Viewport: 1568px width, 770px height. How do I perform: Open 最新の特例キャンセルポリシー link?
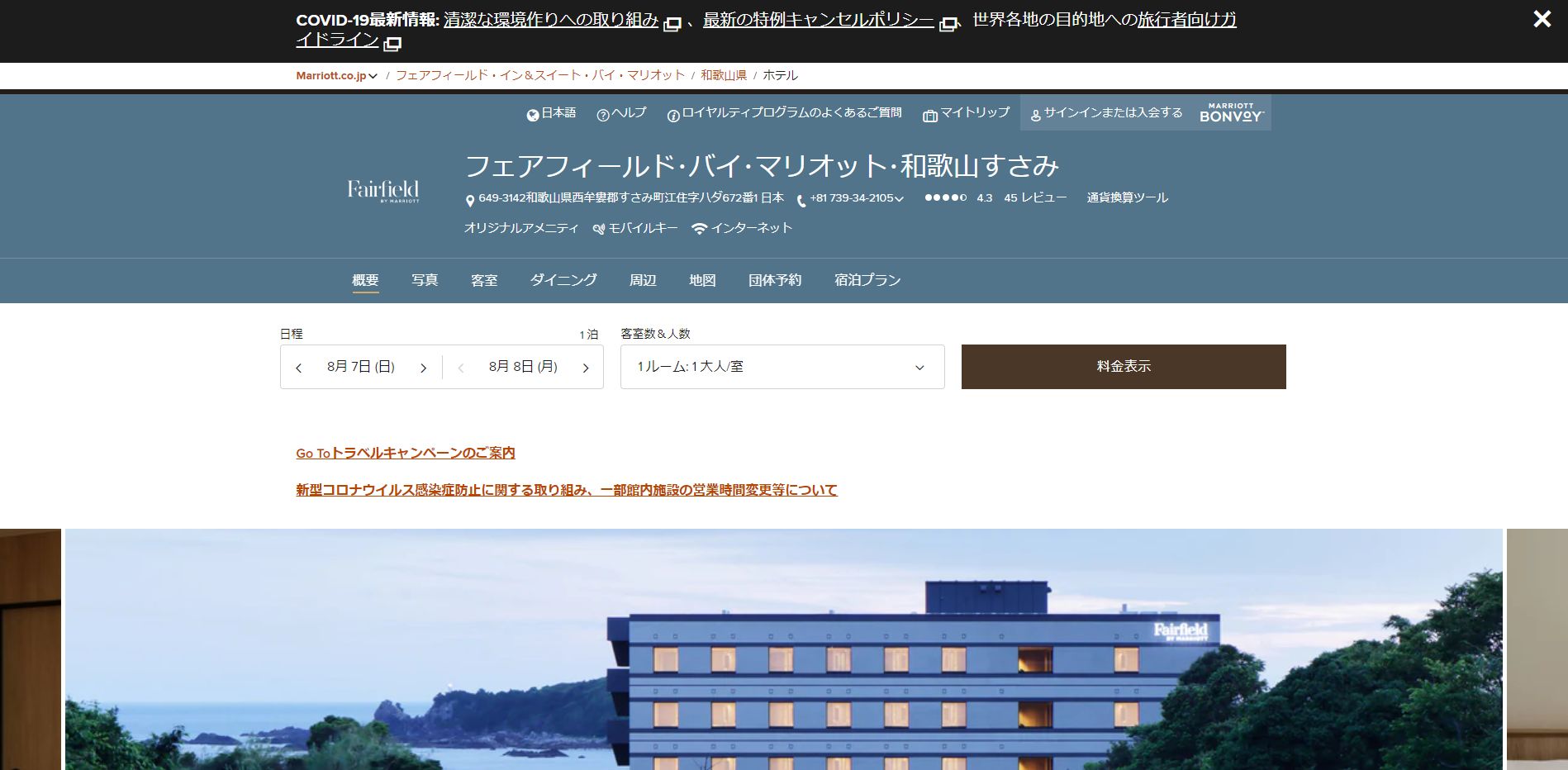pyautogui.click(x=818, y=20)
